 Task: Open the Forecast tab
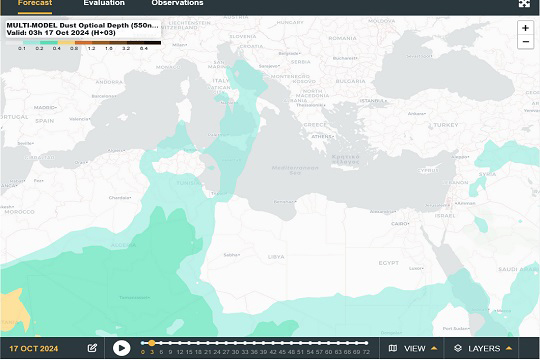[x=35, y=3]
